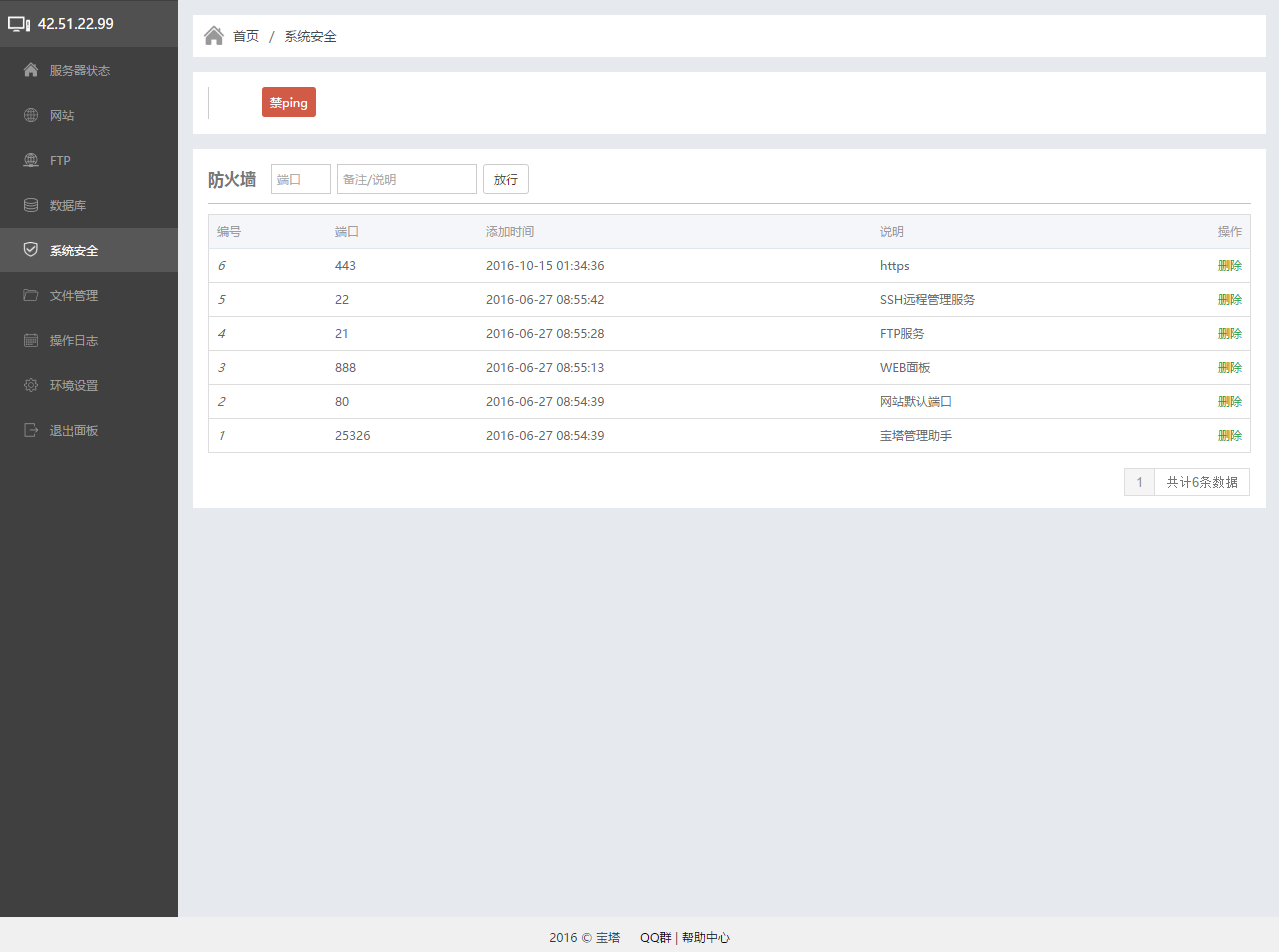Toggle the 禁ping setting
Screen dimensions: 1279x952
288,102
